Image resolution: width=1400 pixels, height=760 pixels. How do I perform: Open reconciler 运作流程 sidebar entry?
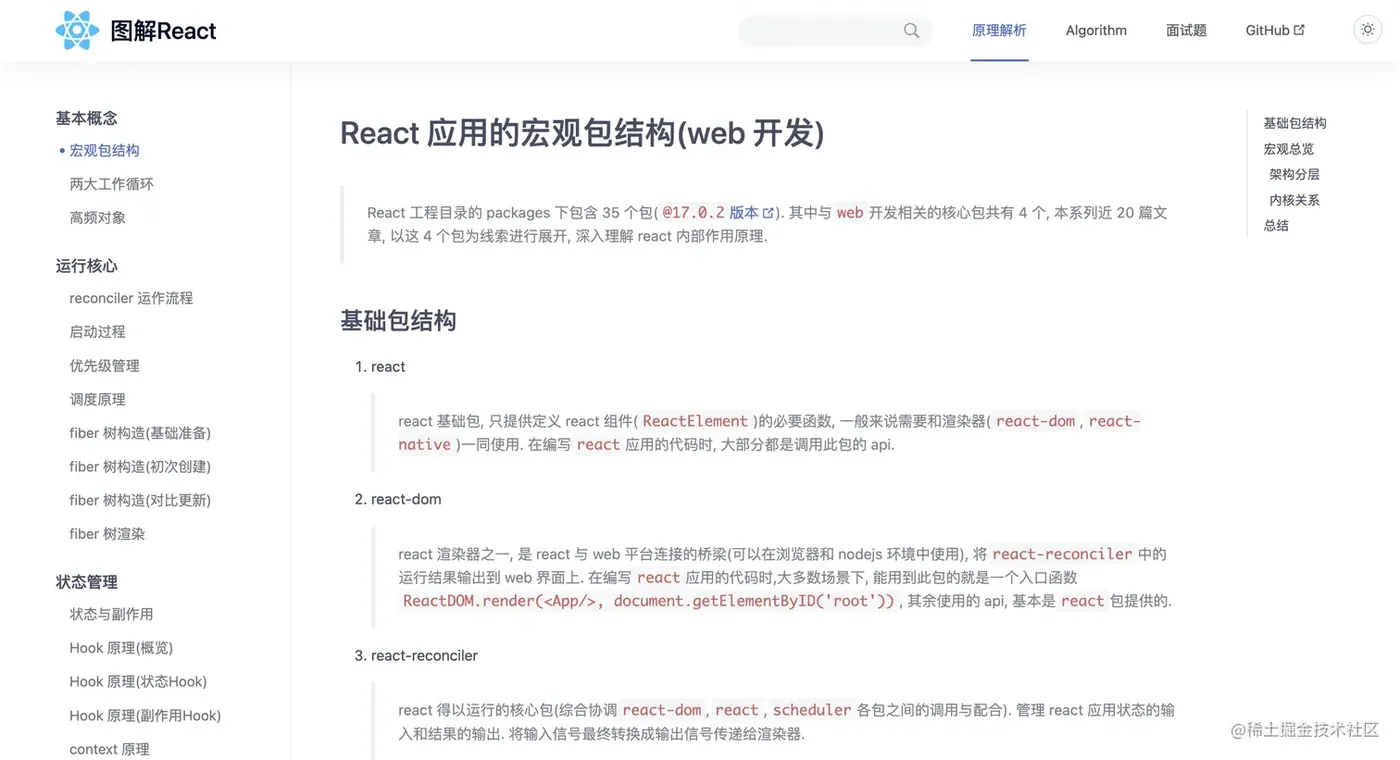131,298
